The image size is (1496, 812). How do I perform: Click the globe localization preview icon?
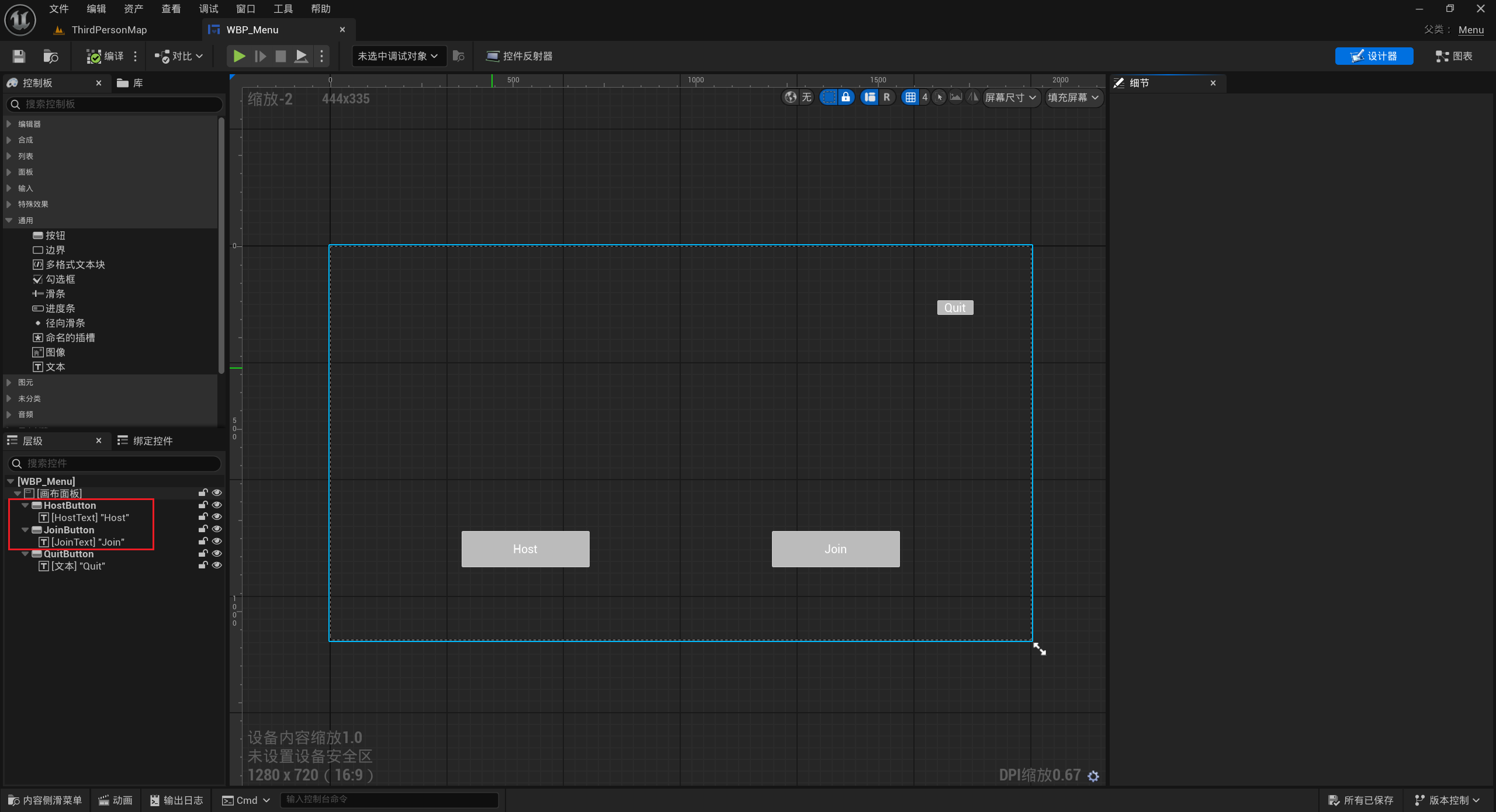(x=791, y=98)
